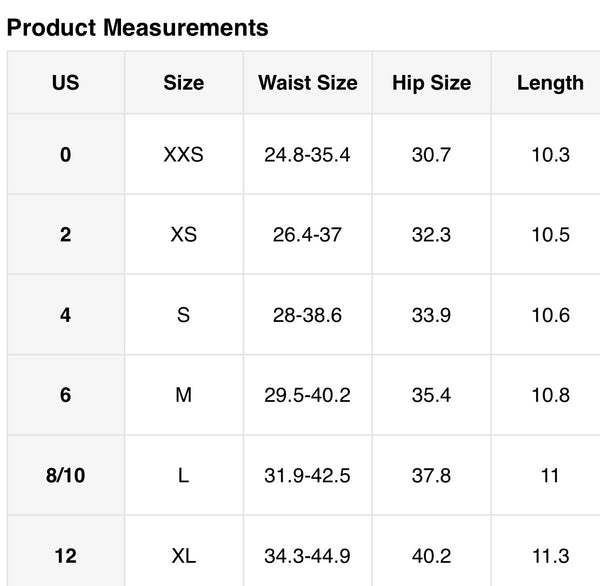Click the Waist Size column header
Viewport: 600px width, 586px height.
[x=307, y=83]
